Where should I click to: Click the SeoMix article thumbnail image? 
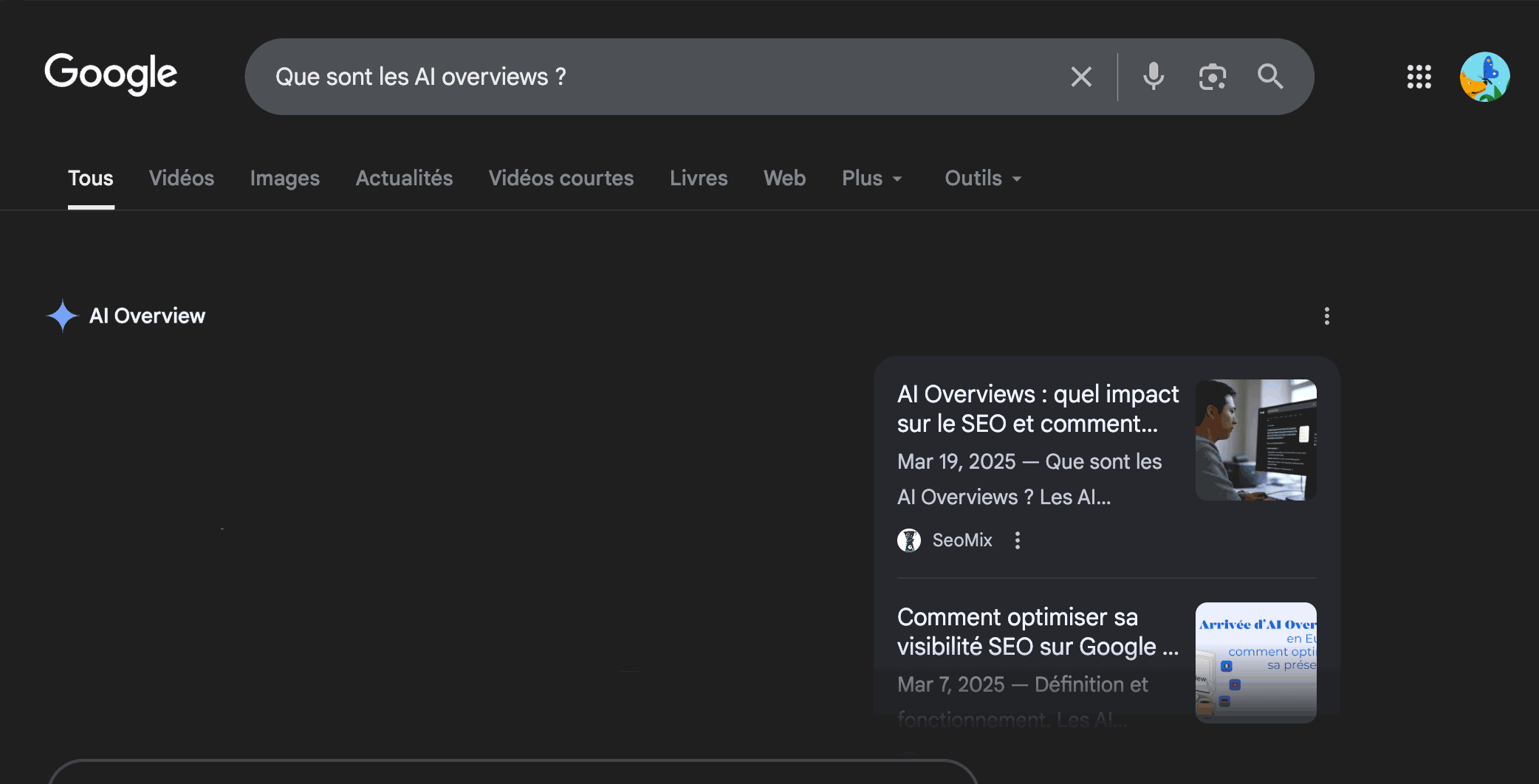tap(1255, 440)
